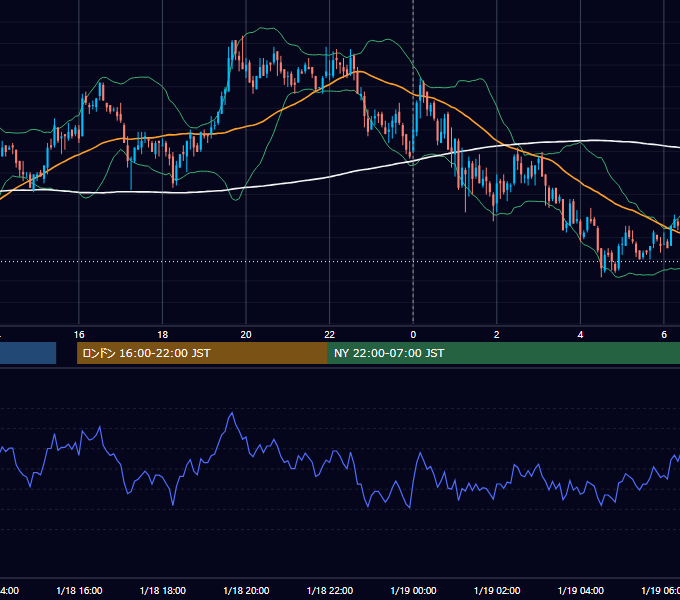This screenshot has height=600, width=680.
Task: Click the 1/19 02:00 date label
Action: pyautogui.click(x=497, y=590)
